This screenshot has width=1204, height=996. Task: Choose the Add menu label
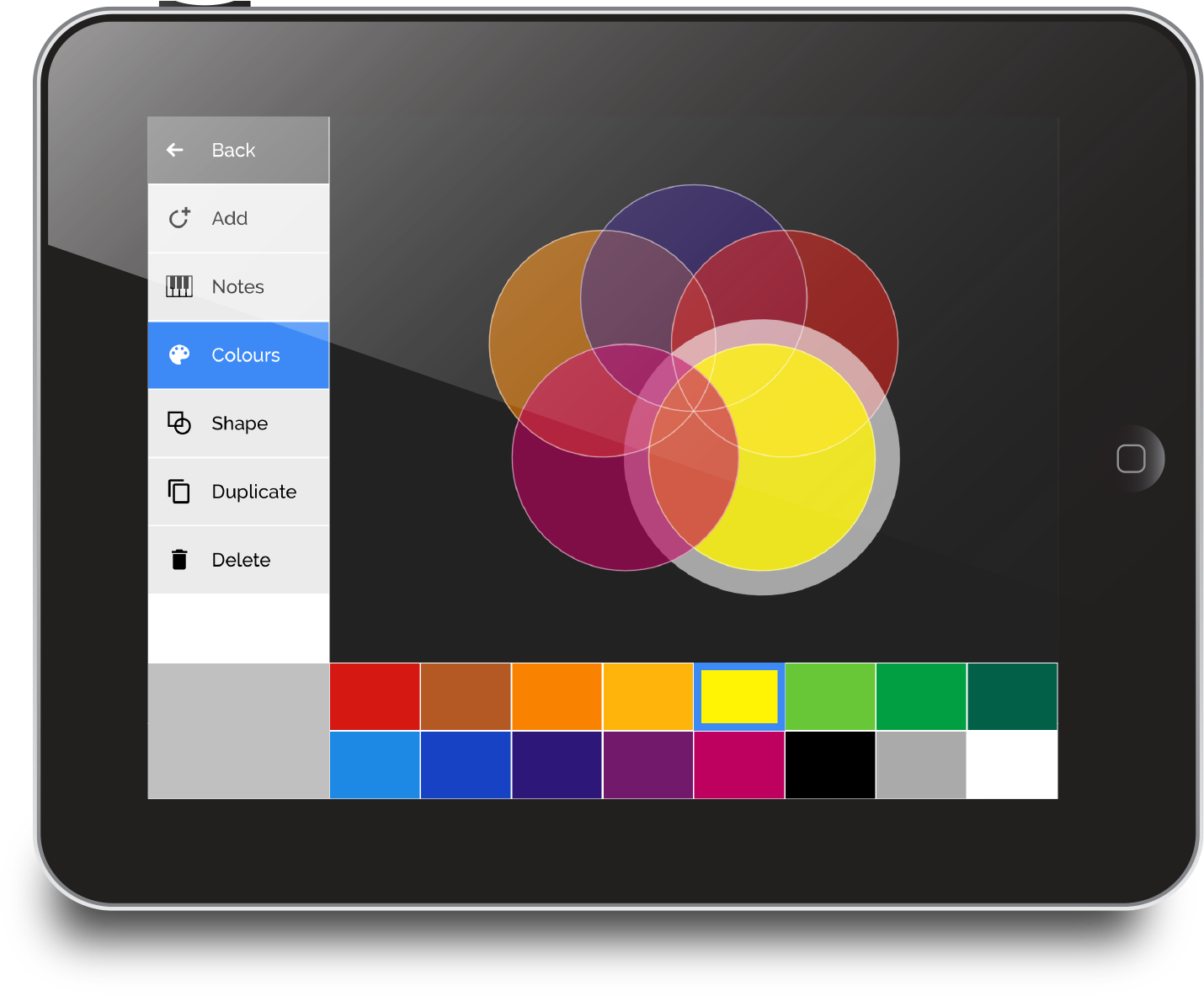pos(230,218)
